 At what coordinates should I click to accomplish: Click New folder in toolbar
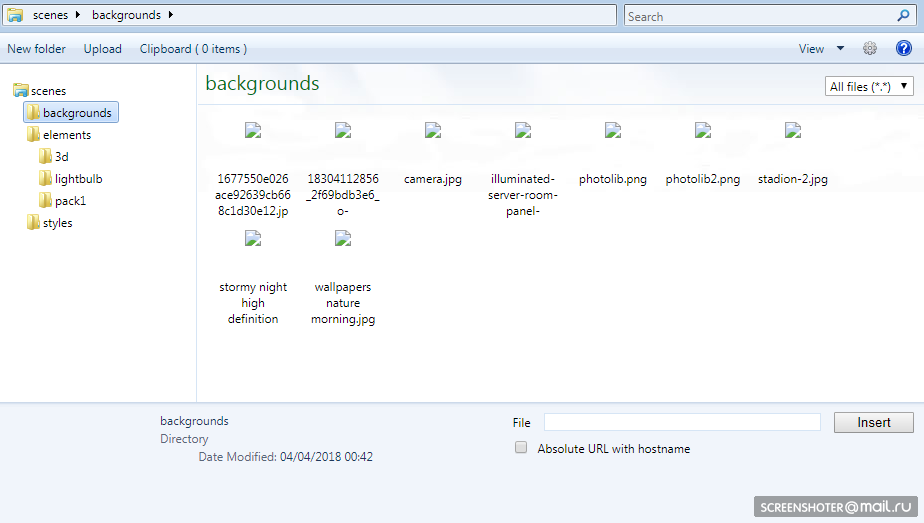click(x=37, y=49)
